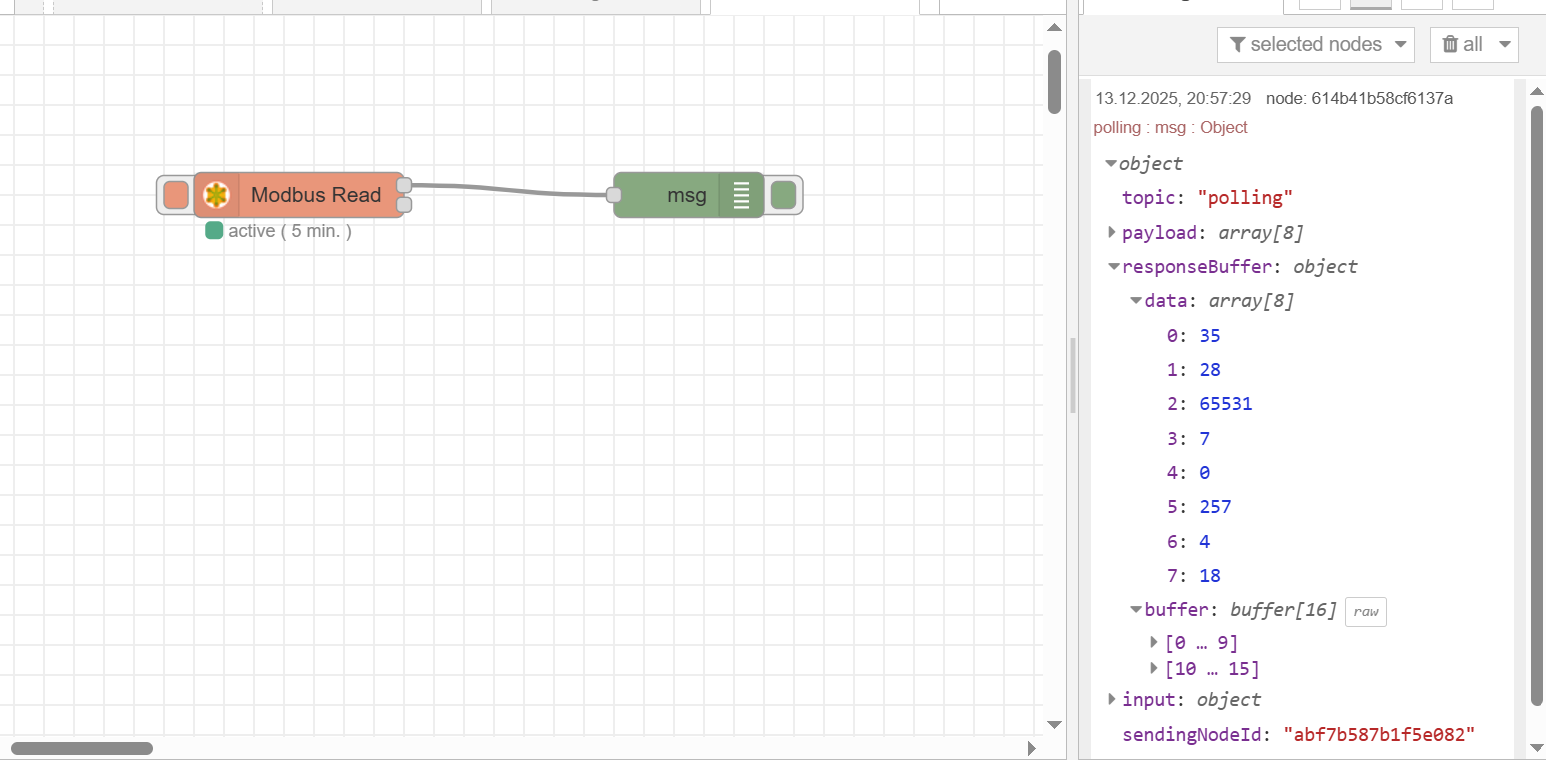Click the input port of msg node
Image resolution: width=1546 pixels, height=760 pixels.
click(x=614, y=195)
